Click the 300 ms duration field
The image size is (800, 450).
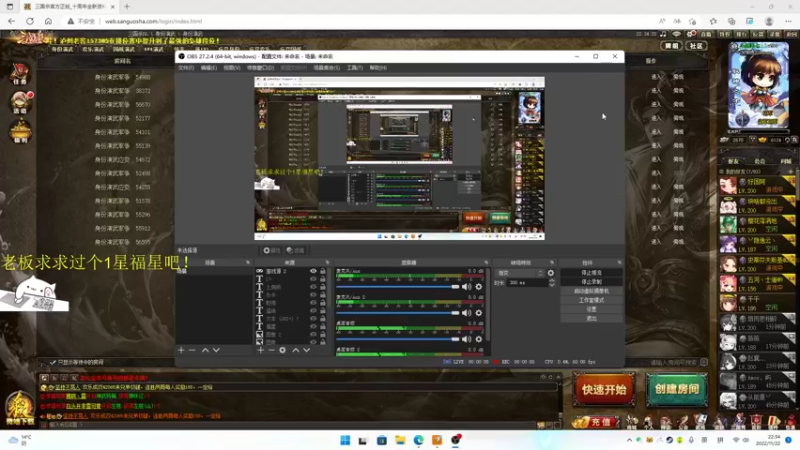click(527, 282)
